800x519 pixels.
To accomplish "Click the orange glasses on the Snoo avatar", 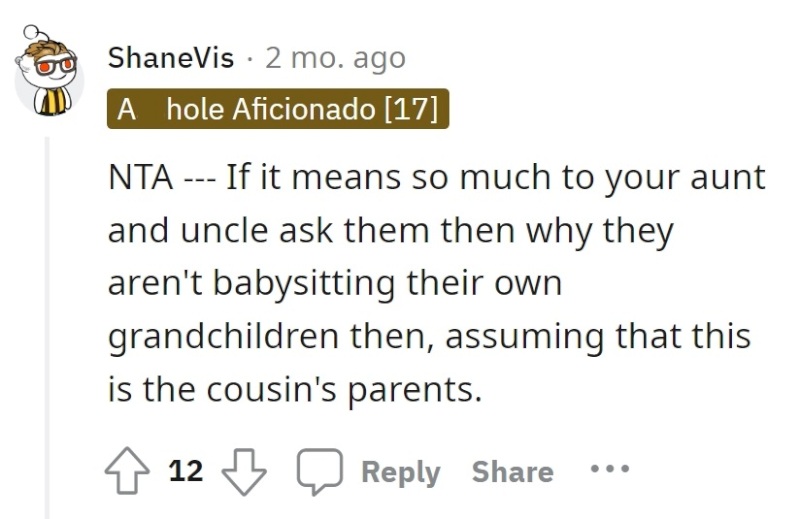I will pyautogui.click(x=55, y=66).
